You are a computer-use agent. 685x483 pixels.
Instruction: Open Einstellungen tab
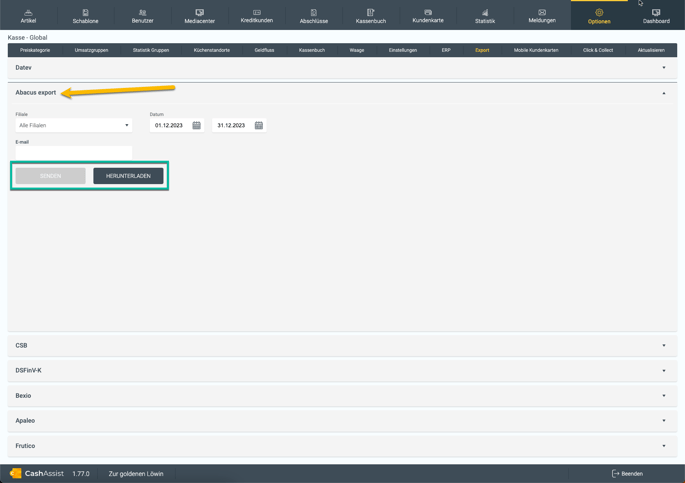point(403,50)
